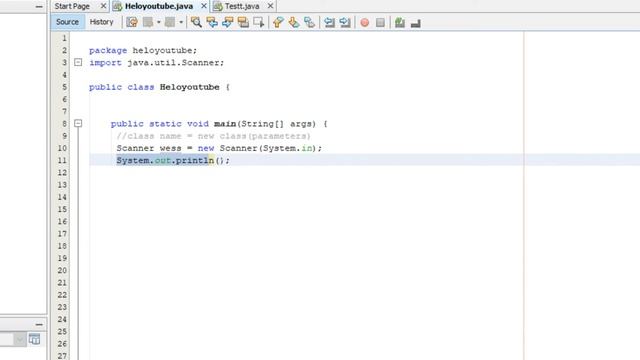The width and height of the screenshot is (640, 360).
Task: Open the combo box in the bottom-left panel
Action: point(19,339)
